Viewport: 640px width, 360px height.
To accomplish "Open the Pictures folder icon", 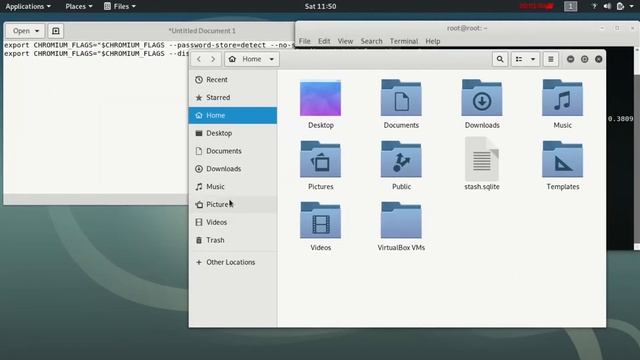I will 320,159.
